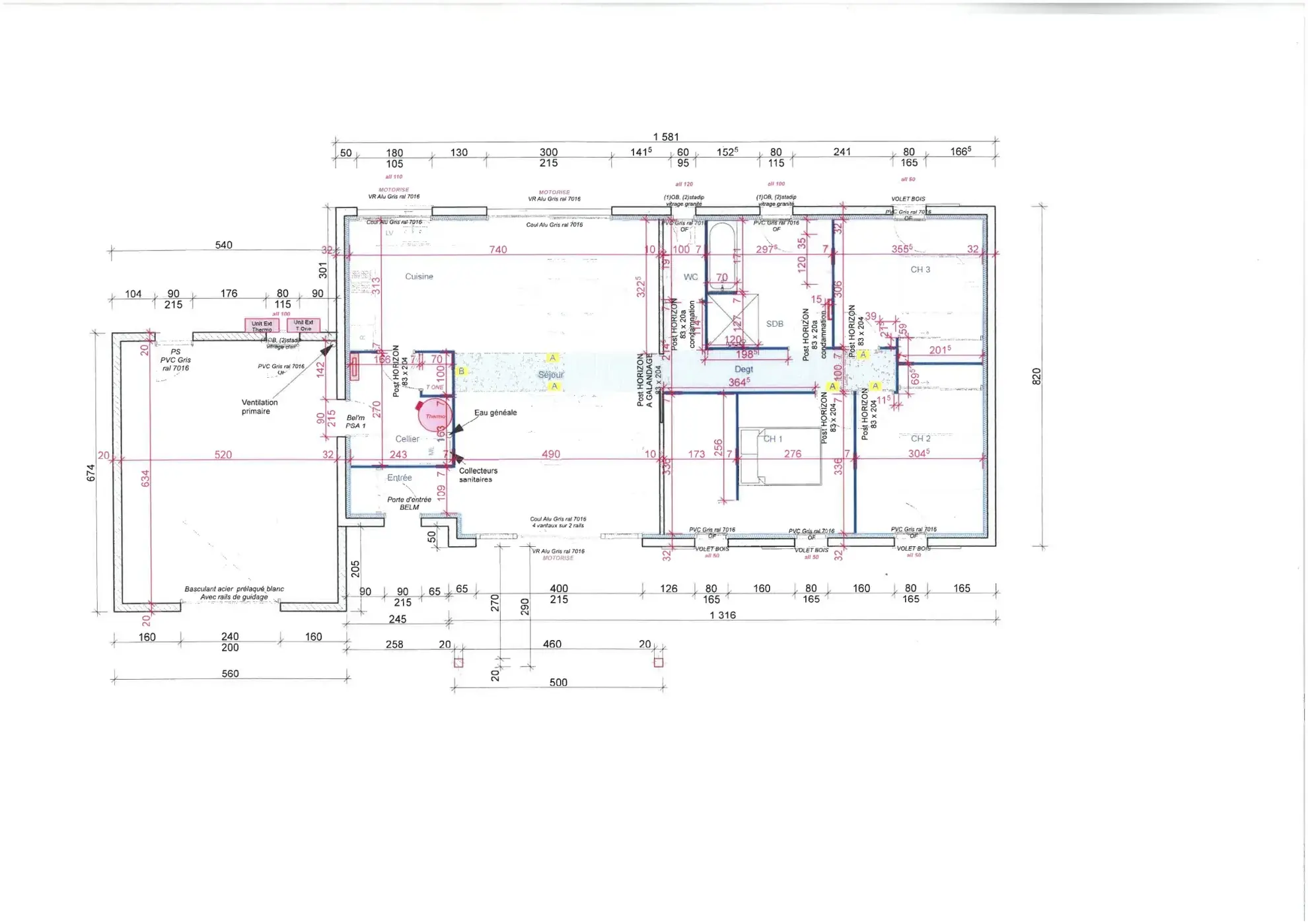Click the 1 581 overall width dimension
Viewport: 1308px width, 924px height.
click(x=665, y=137)
